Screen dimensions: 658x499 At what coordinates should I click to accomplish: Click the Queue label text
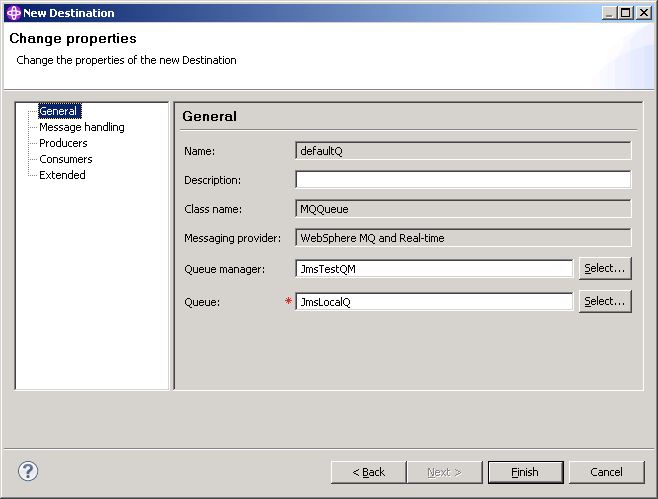(x=202, y=302)
